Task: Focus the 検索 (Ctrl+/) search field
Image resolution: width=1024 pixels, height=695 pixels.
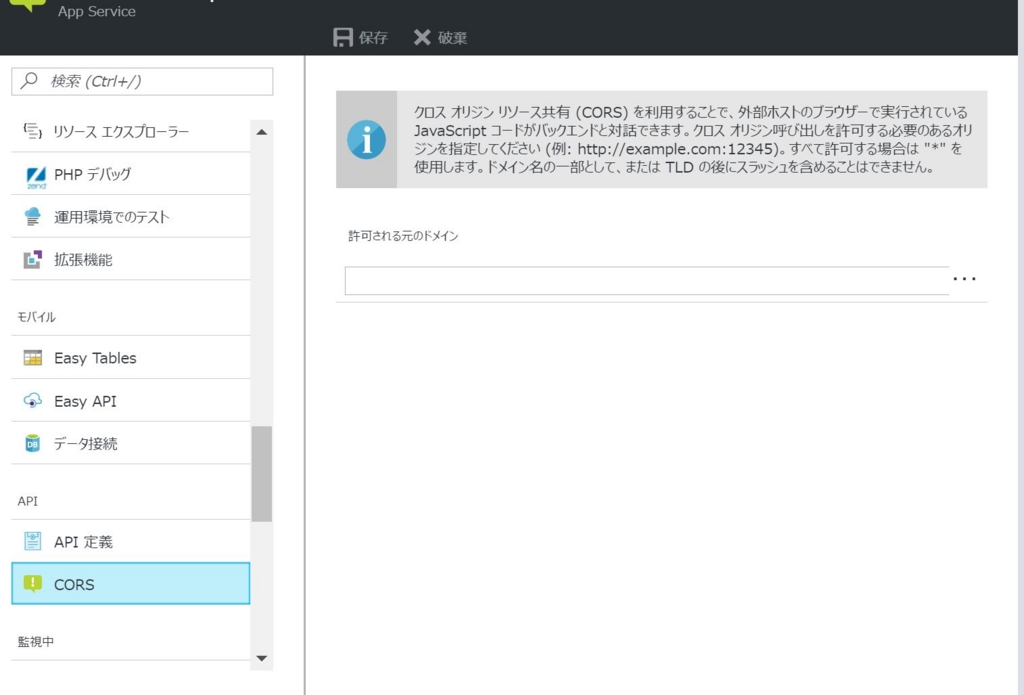Action: pyautogui.click(x=142, y=82)
